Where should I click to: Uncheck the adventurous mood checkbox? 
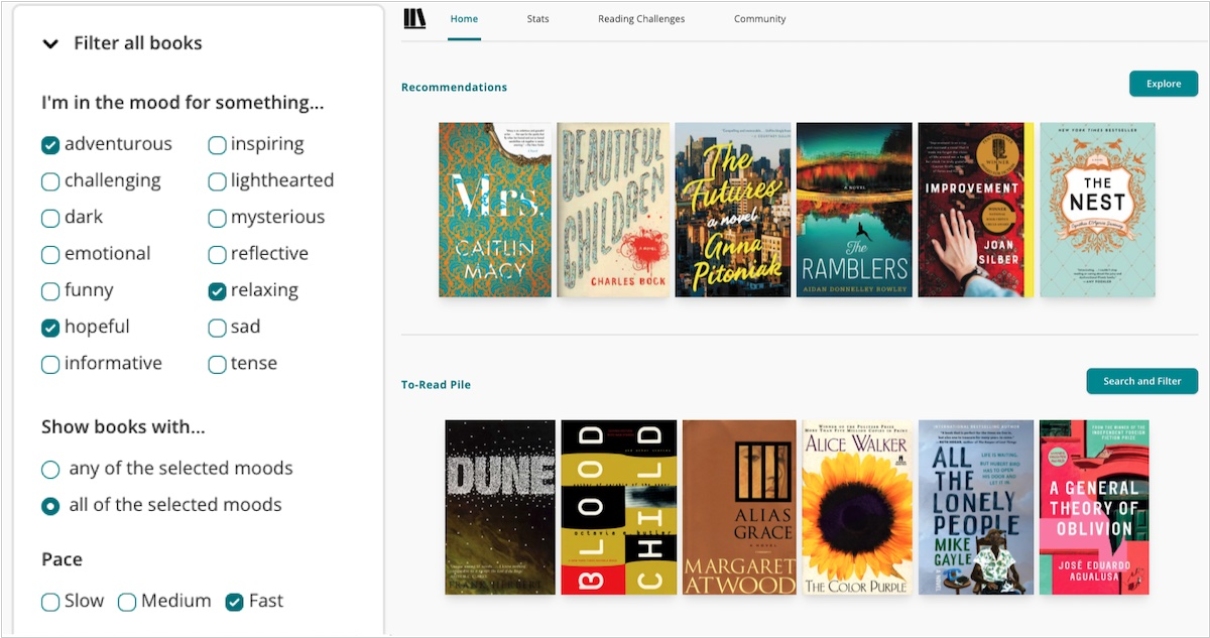pyautogui.click(x=50, y=145)
